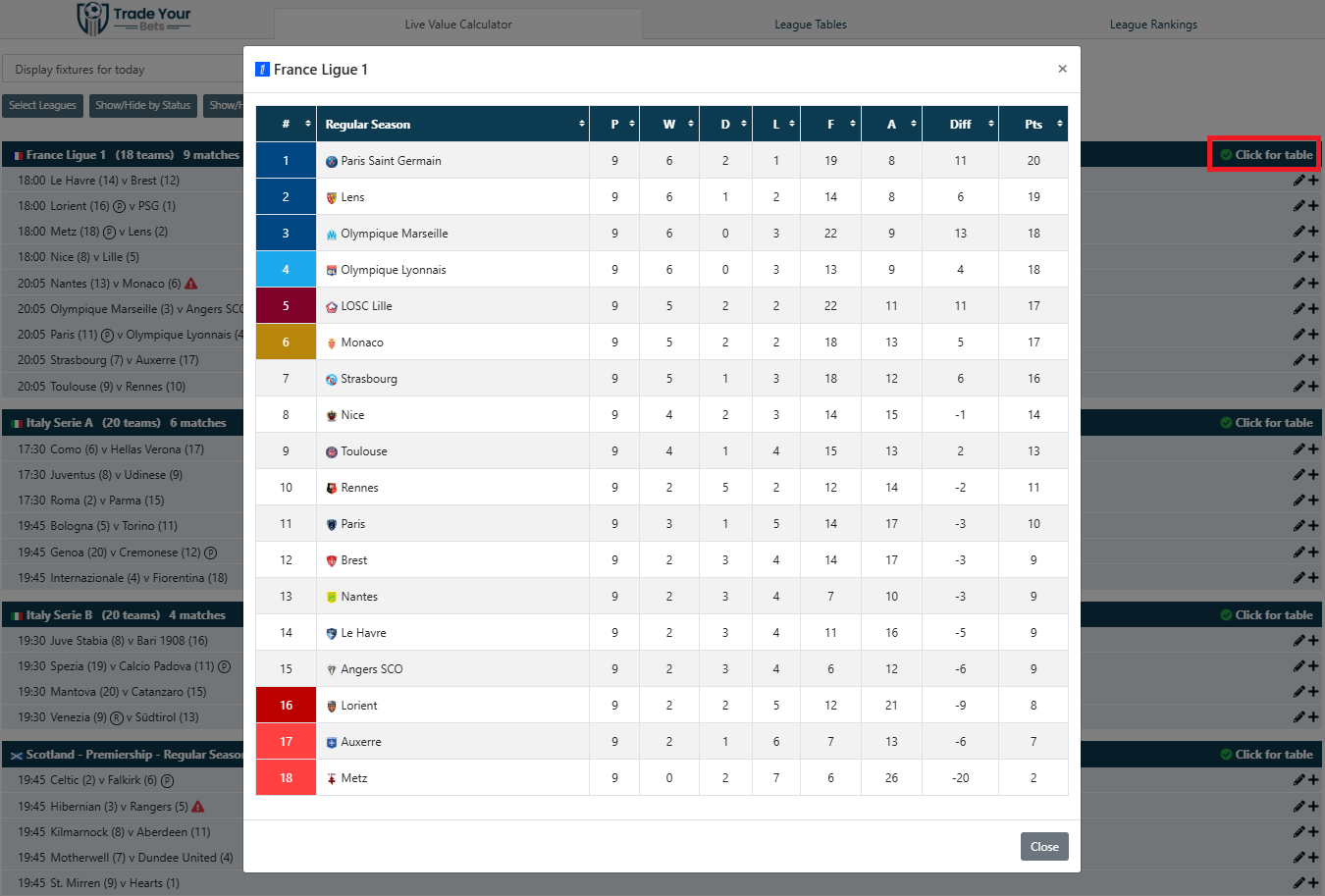Click the red warning triangle beside Nantes v Monaco

(x=191, y=284)
